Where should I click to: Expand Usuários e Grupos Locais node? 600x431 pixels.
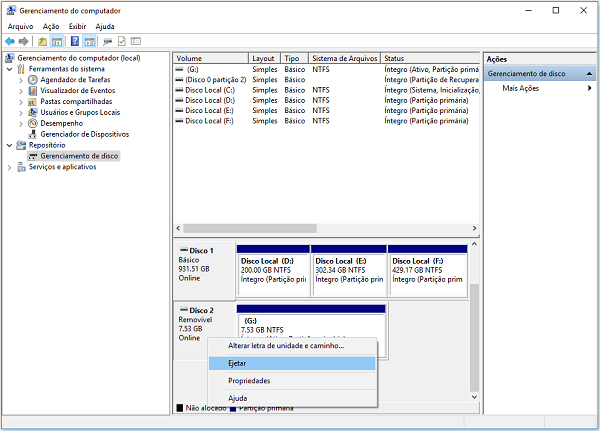[21, 112]
